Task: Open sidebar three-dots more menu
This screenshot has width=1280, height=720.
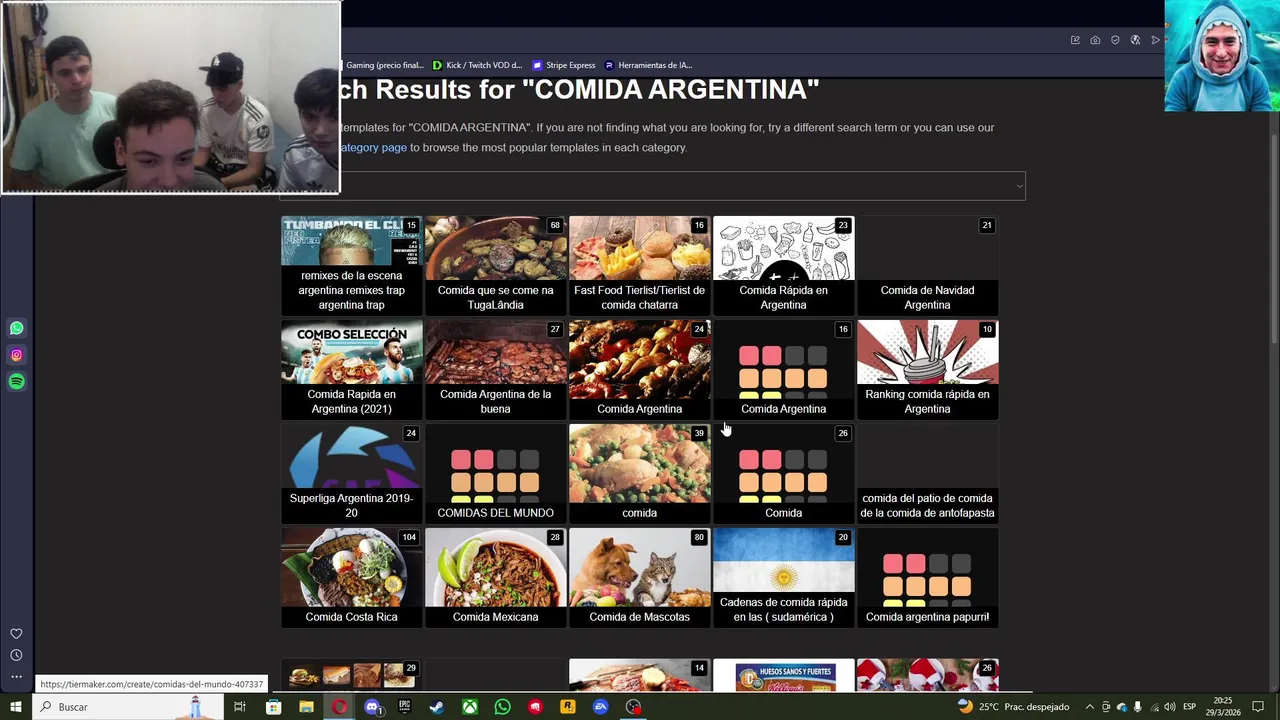Action: 16,677
